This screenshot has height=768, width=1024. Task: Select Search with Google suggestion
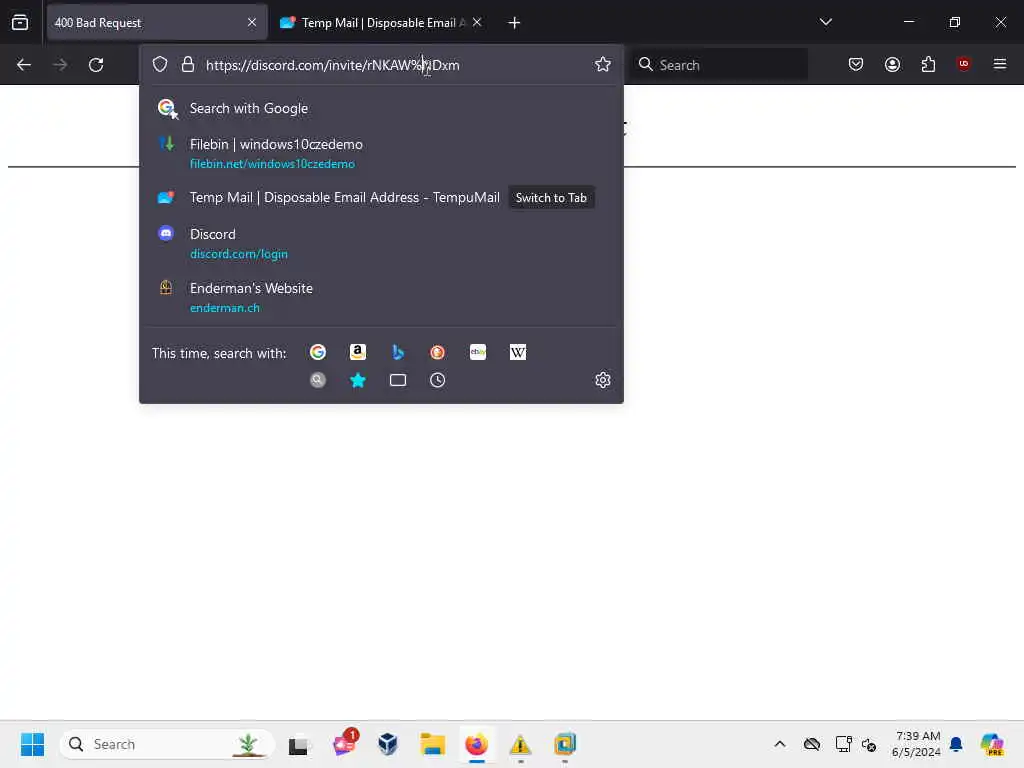(x=381, y=108)
